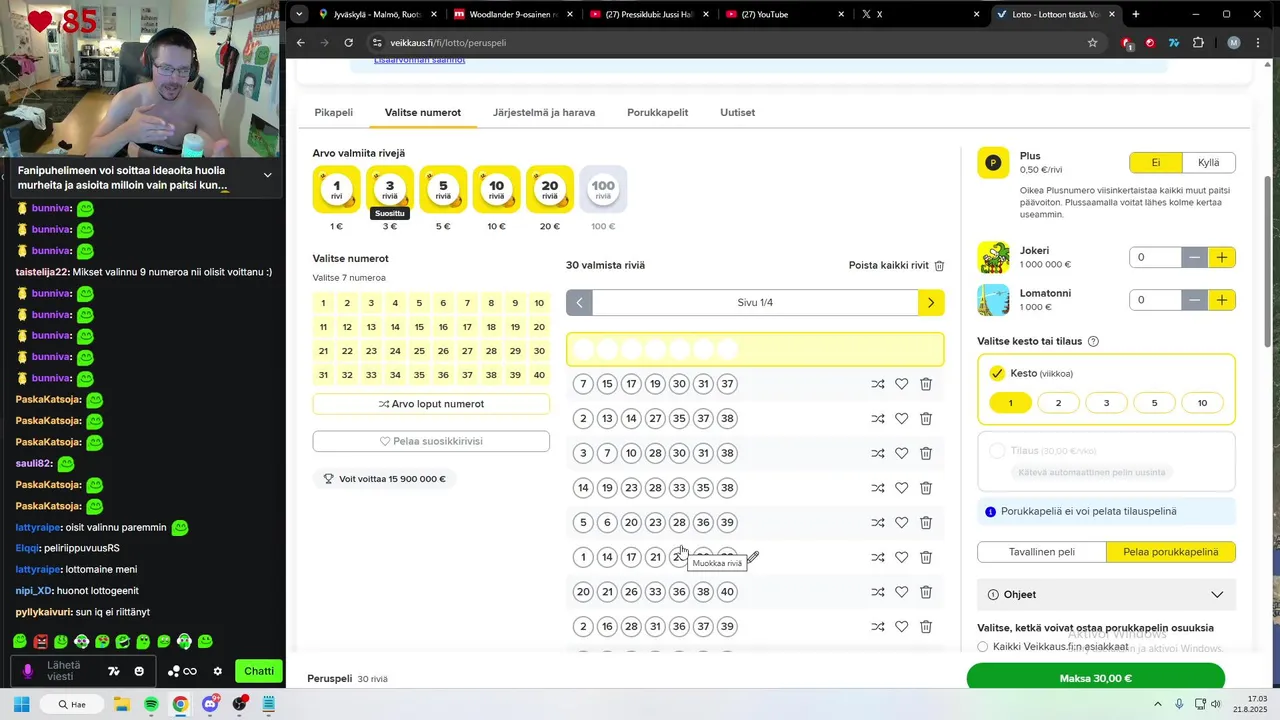Switch to Järjestelmä ja harava tab
Screen dimensions: 1280x720
point(544,112)
